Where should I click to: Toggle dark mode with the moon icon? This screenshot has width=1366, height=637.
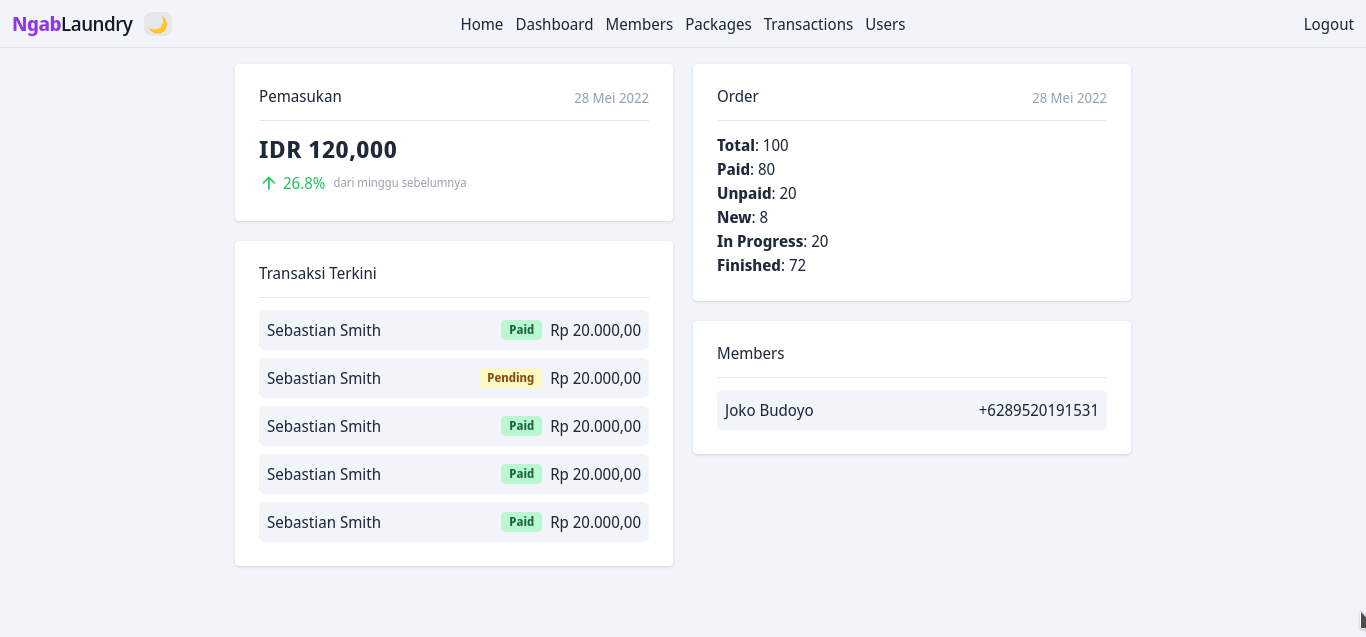(158, 23)
